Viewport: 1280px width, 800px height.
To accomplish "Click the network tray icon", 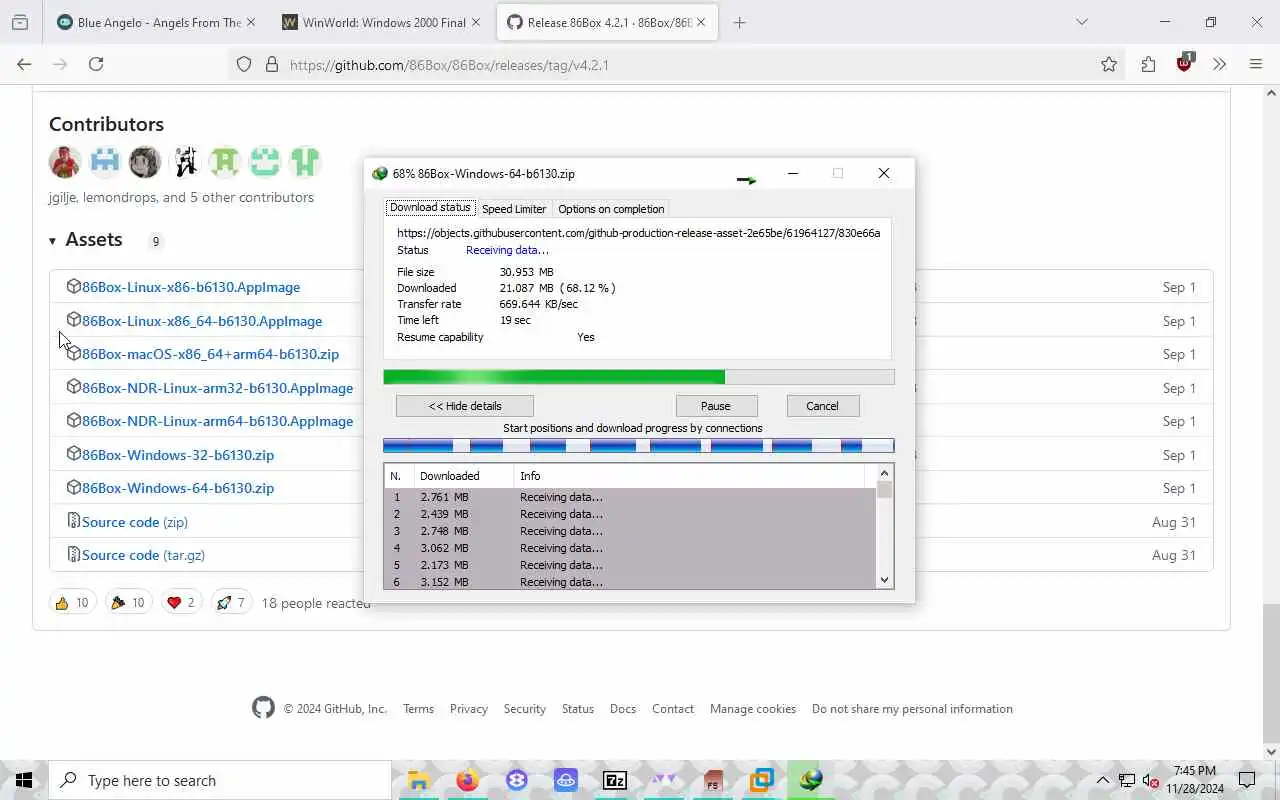I will tap(1127, 780).
